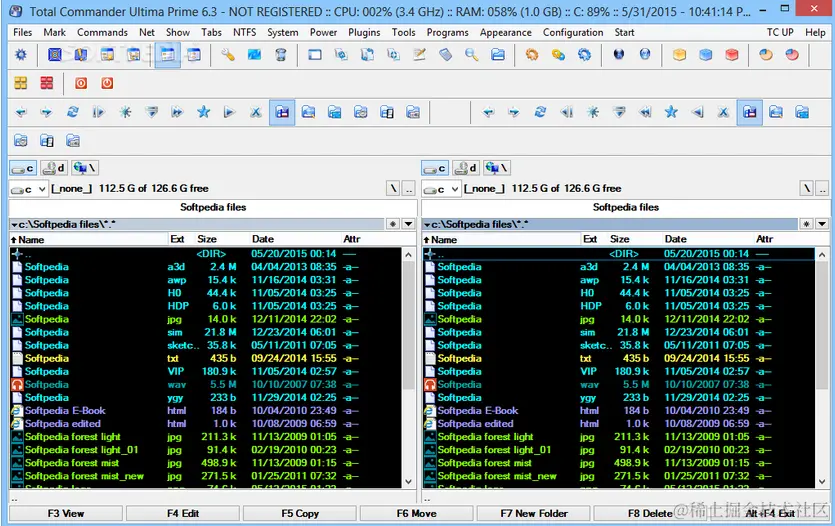Open the left panel drive dropdown
The height and width of the screenshot is (526, 835).
(x=28, y=189)
